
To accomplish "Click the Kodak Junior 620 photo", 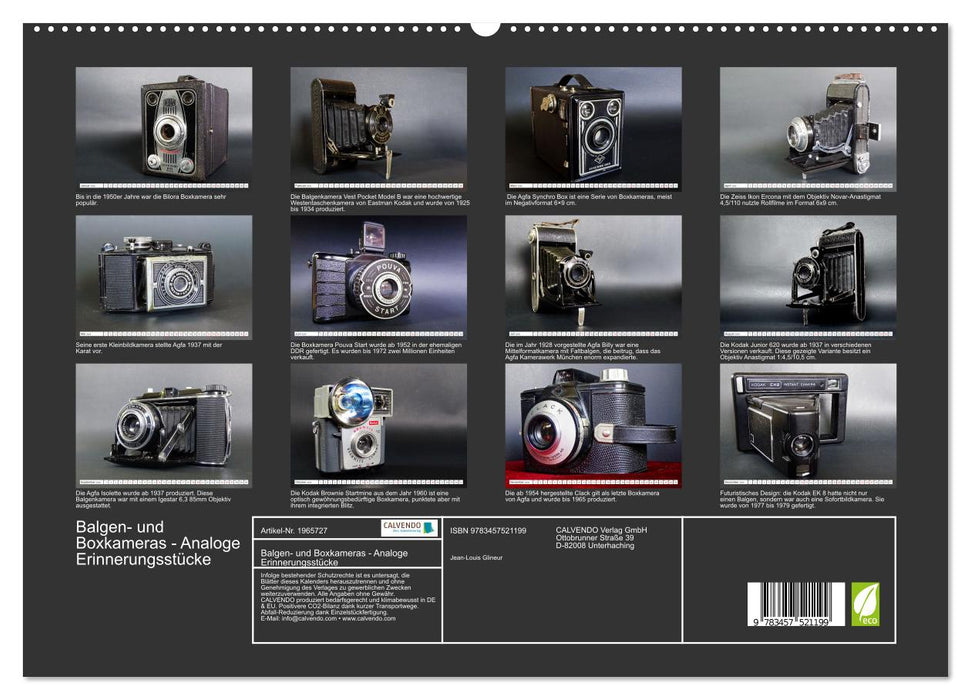I will click(808, 273).
